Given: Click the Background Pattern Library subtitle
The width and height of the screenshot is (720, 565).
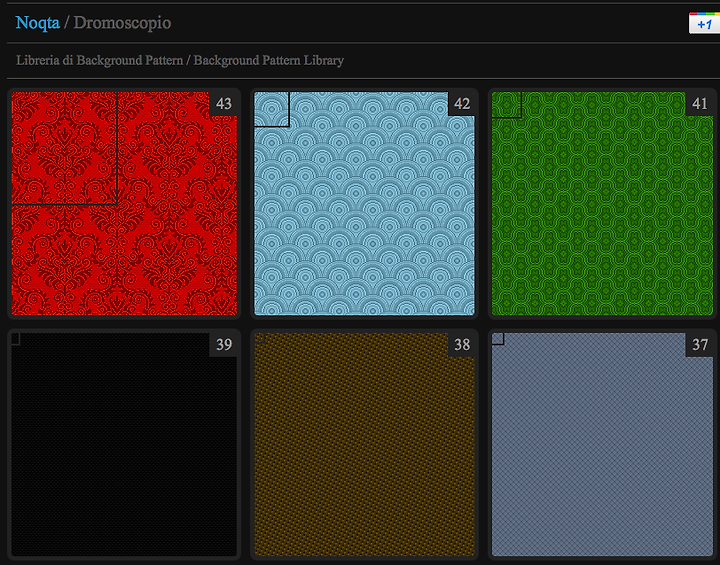Looking at the screenshot, I should tap(268, 61).
